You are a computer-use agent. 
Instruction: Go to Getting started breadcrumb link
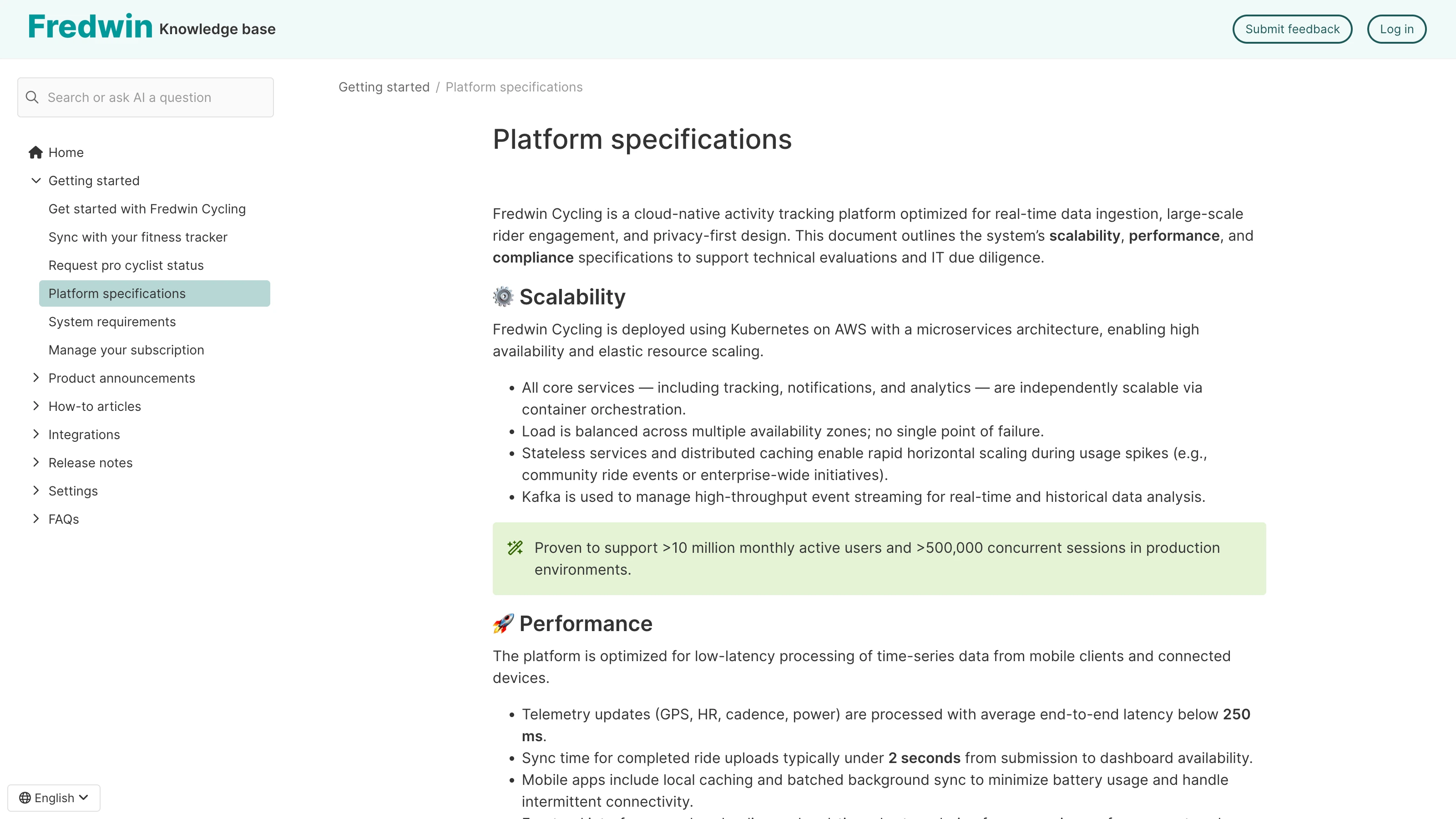click(x=384, y=87)
